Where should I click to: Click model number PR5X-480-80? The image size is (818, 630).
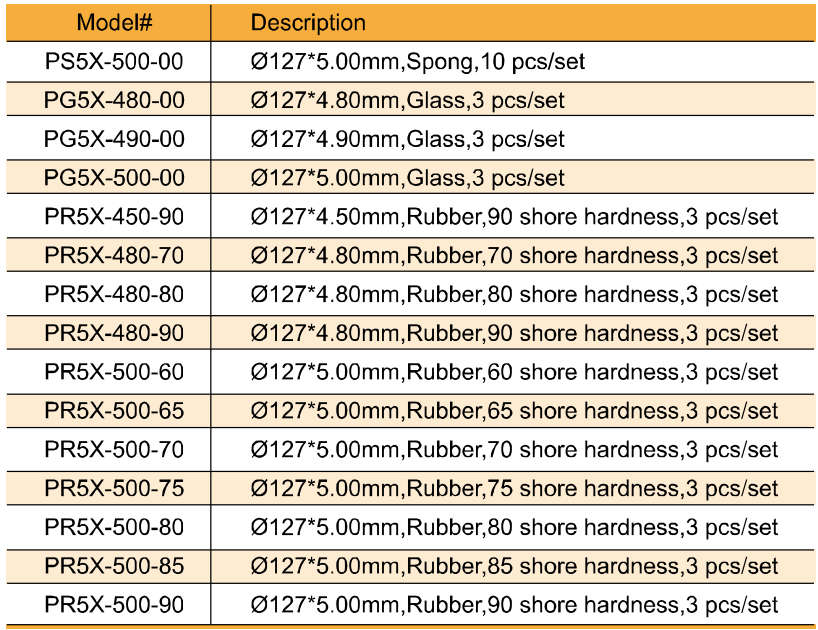114,294
